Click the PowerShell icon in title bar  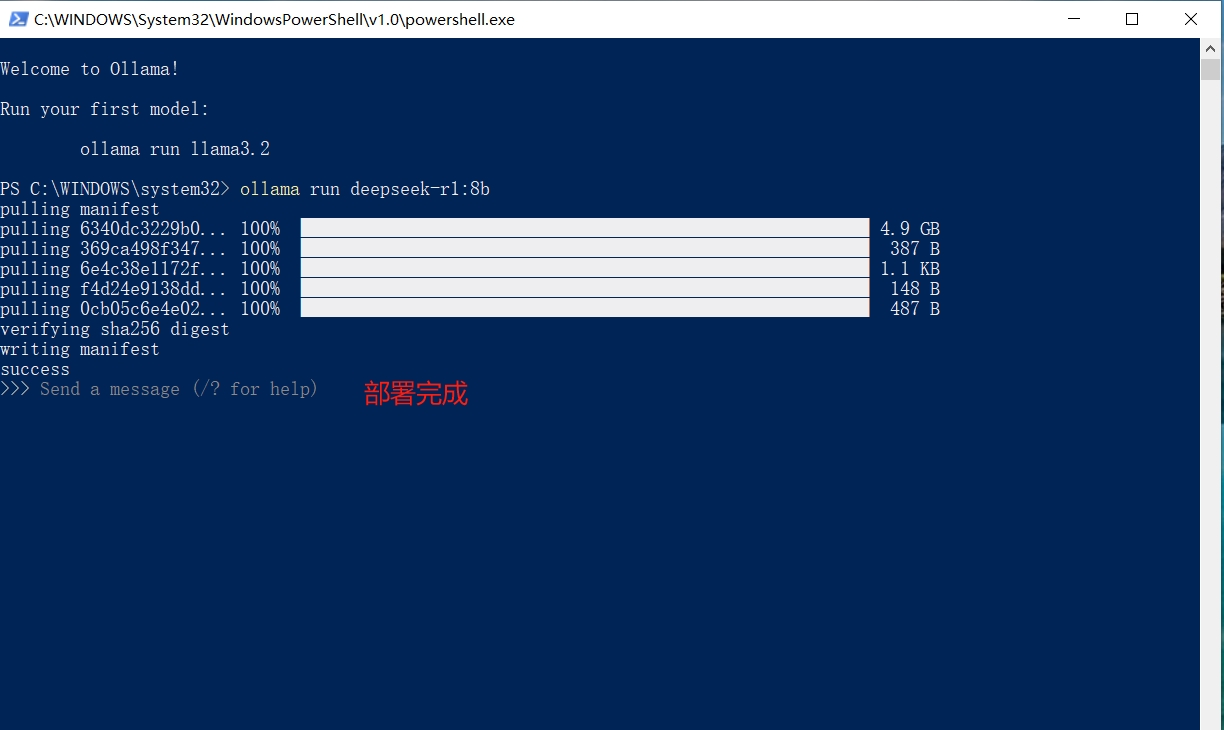18,19
